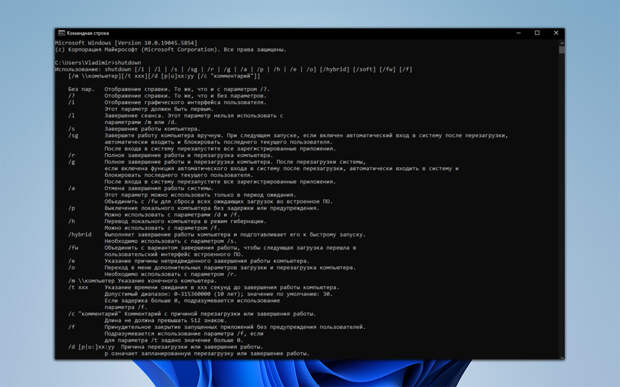Close the Командная строка window
This screenshot has height=387, width=620.
point(556,33)
